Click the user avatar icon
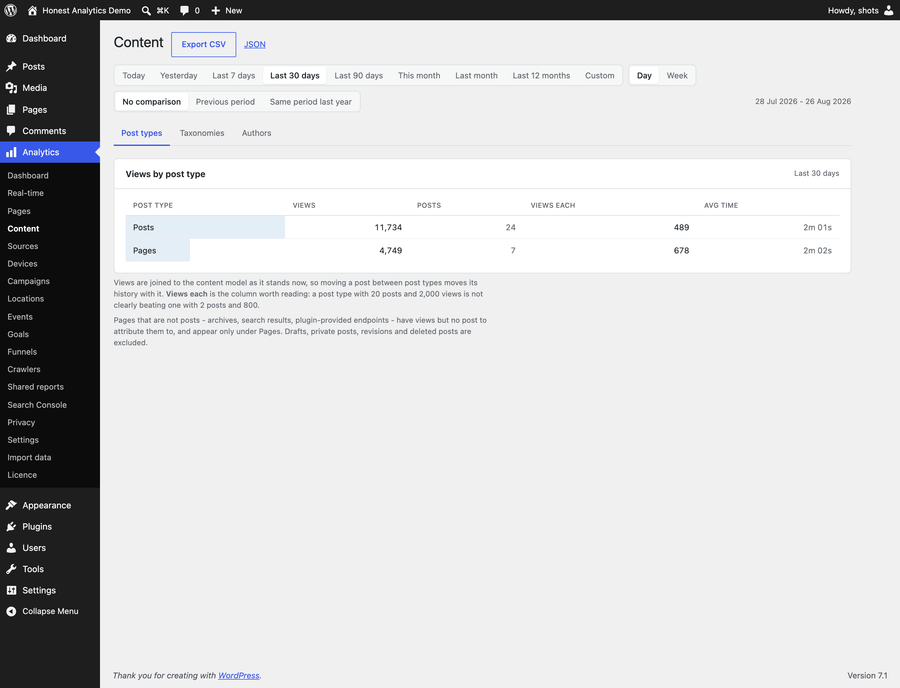900x688 pixels. 889,10
